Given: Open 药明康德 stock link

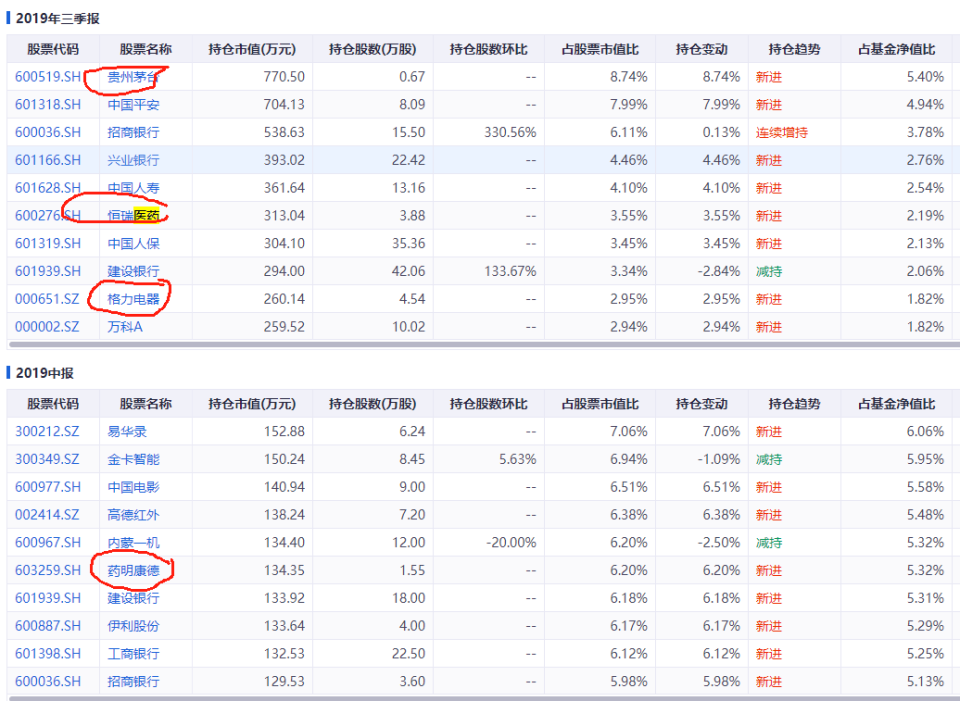Looking at the screenshot, I should click(133, 571).
